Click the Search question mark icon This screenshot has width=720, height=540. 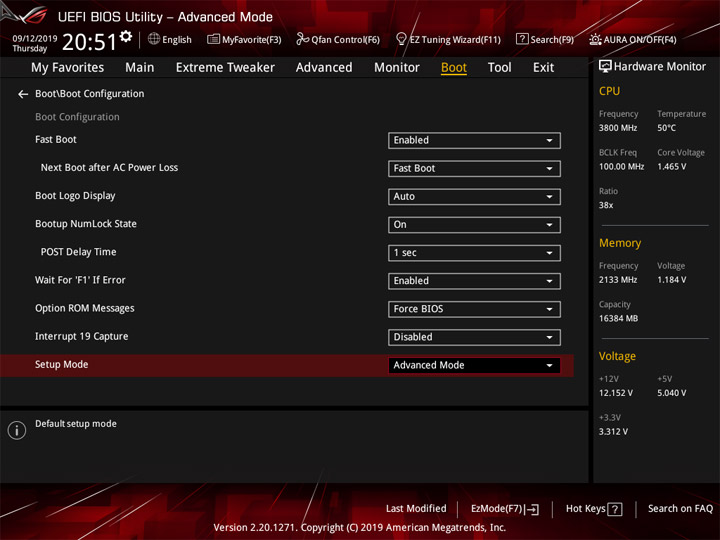tap(522, 39)
